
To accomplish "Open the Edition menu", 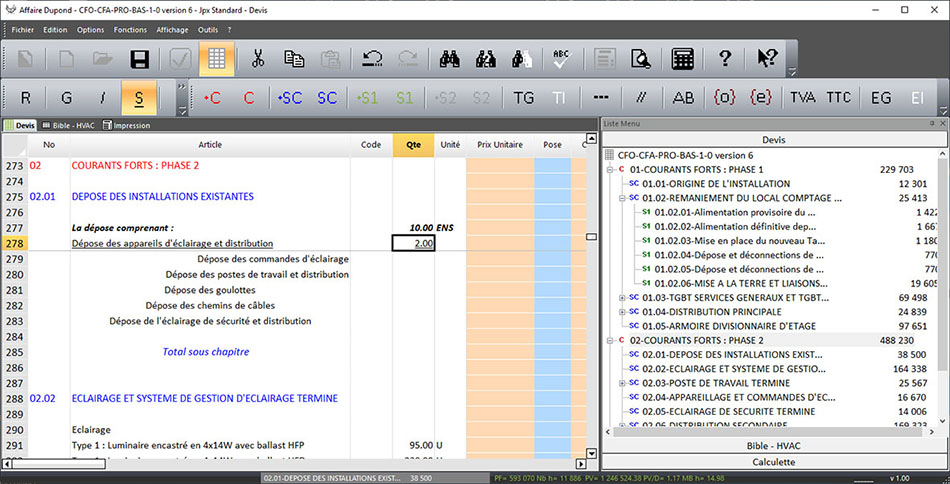I will pyautogui.click(x=55, y=30).
